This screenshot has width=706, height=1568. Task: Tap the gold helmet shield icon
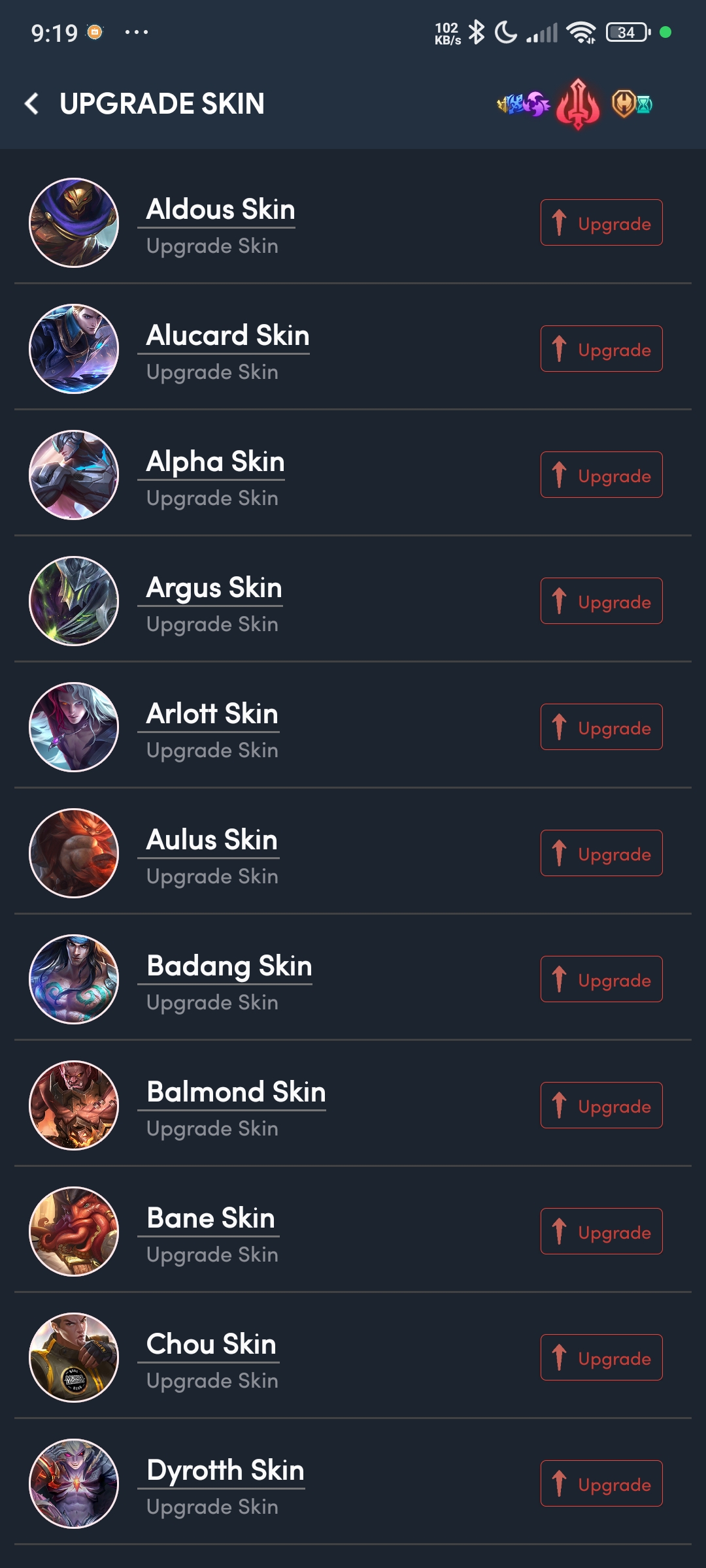click(624, 104)
